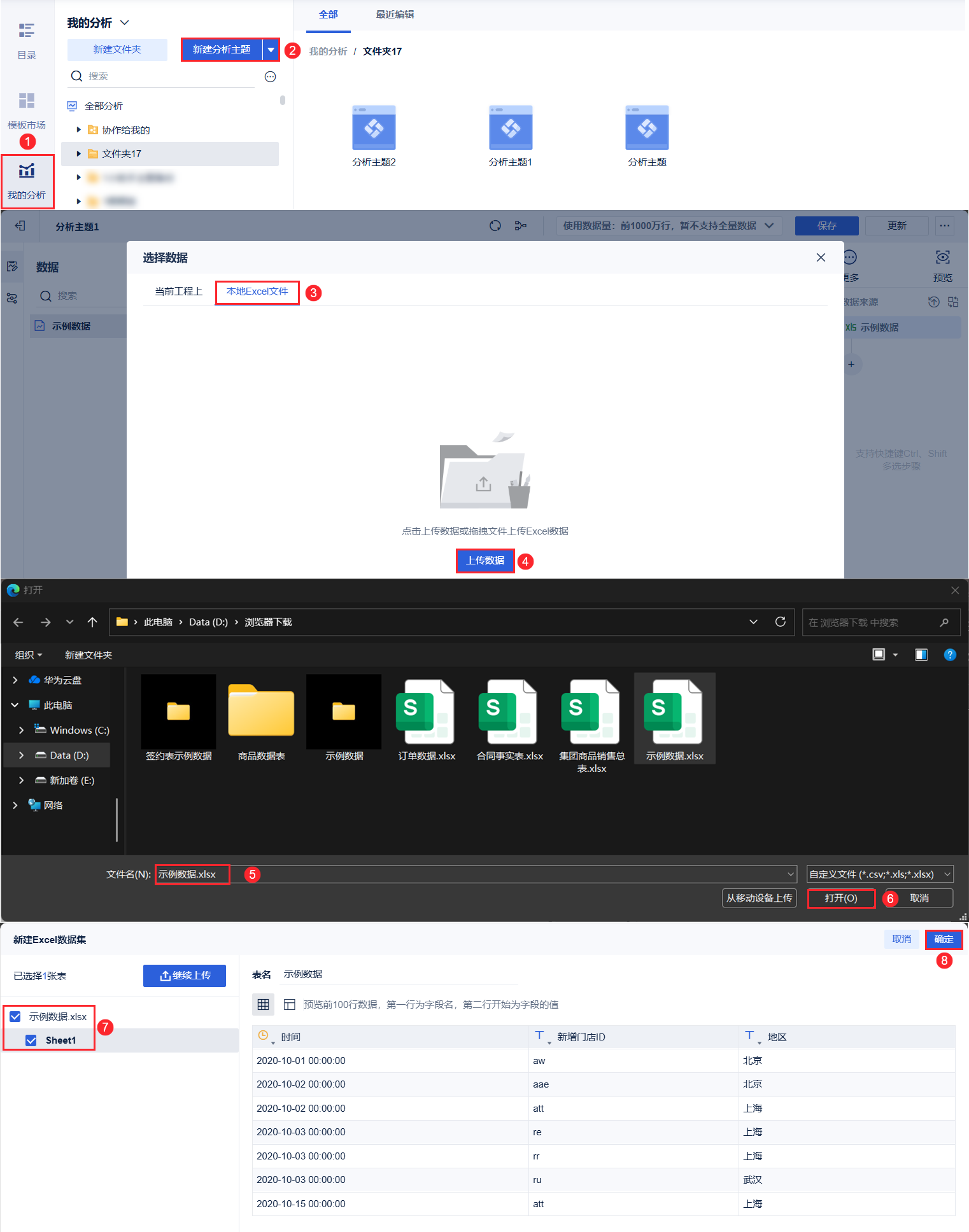Viewport: 969px width, 1232px height.
Task: Open file dialog help icon
Action: (950, 655)
